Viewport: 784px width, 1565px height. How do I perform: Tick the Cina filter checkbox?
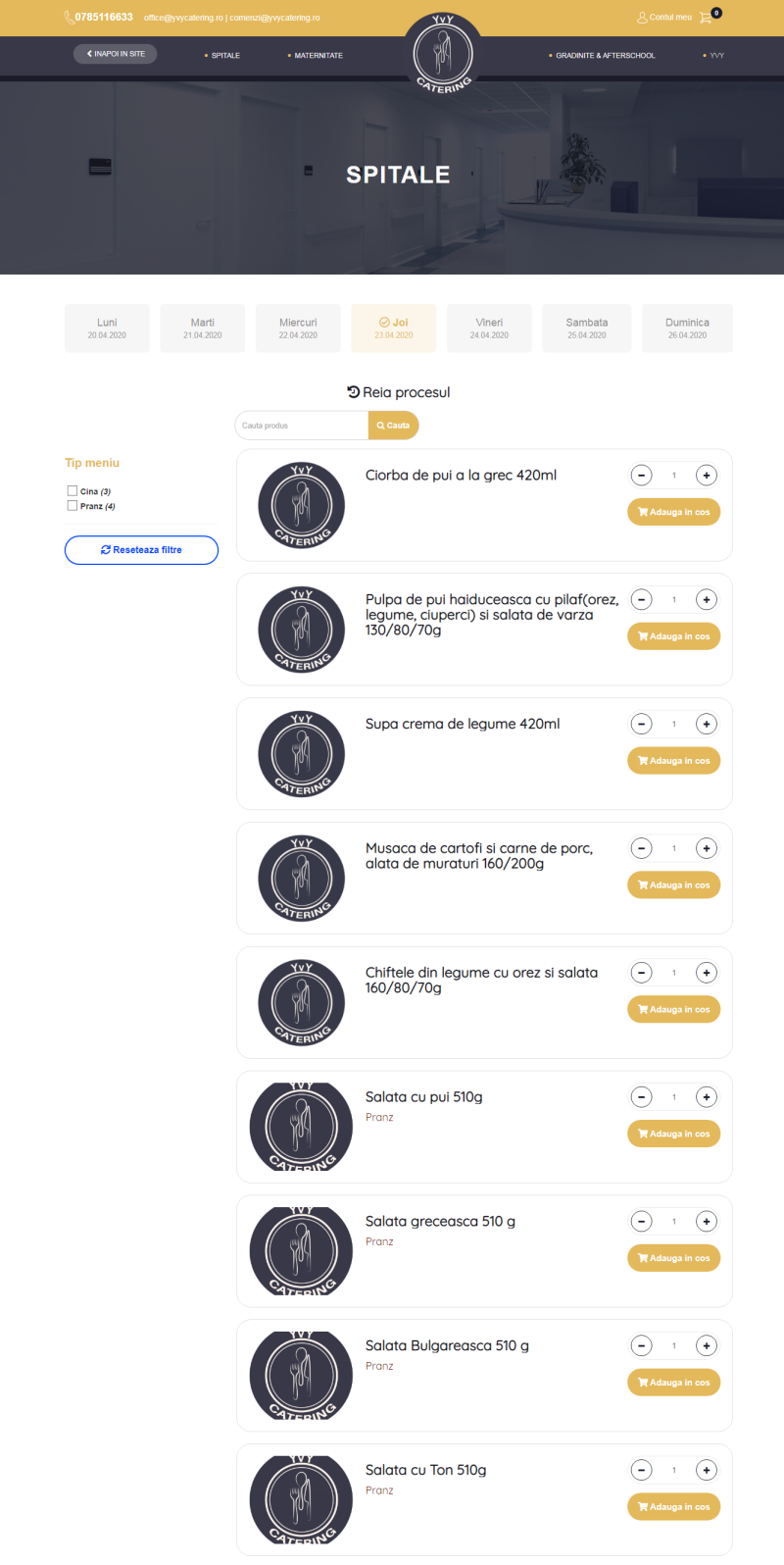pyautogui.click(x=73, y=491)
